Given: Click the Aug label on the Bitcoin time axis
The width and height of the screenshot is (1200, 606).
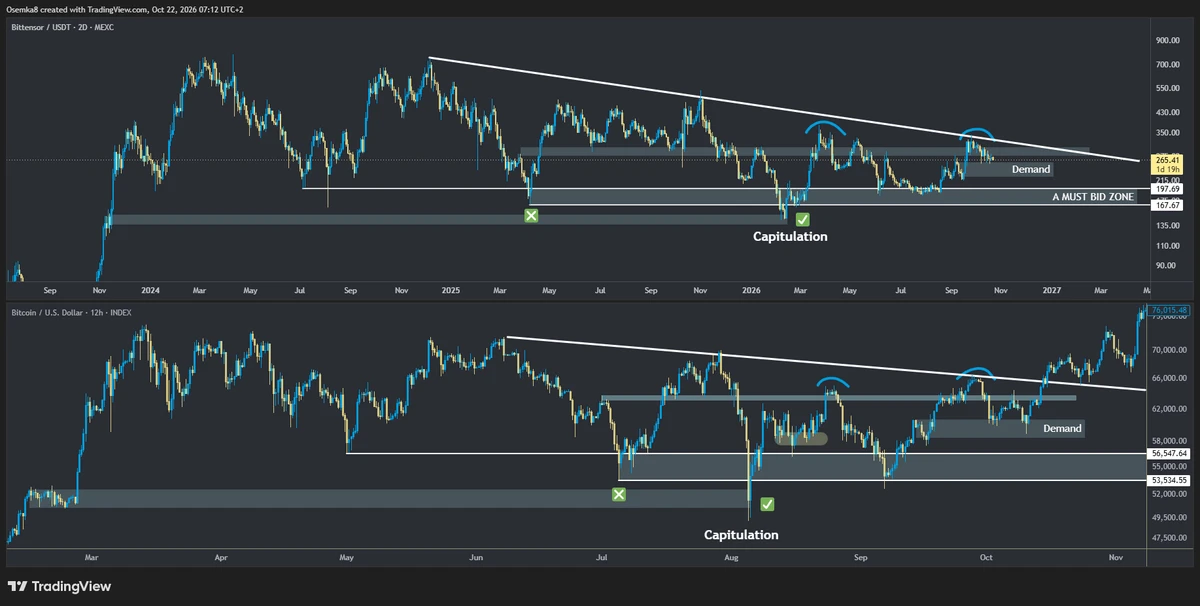Looking at the screenshot, I should [x=731, y=556].
